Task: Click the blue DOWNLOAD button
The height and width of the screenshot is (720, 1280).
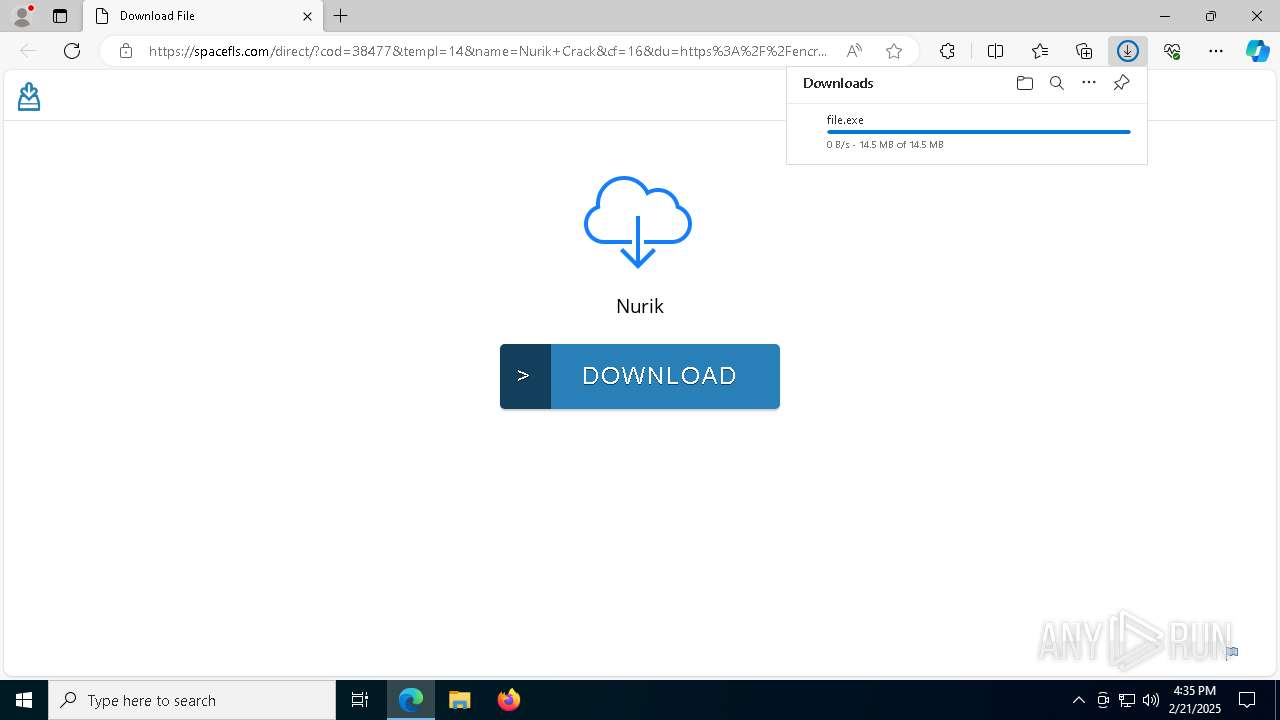Action: pyautogui.click(x=640, y=376)
